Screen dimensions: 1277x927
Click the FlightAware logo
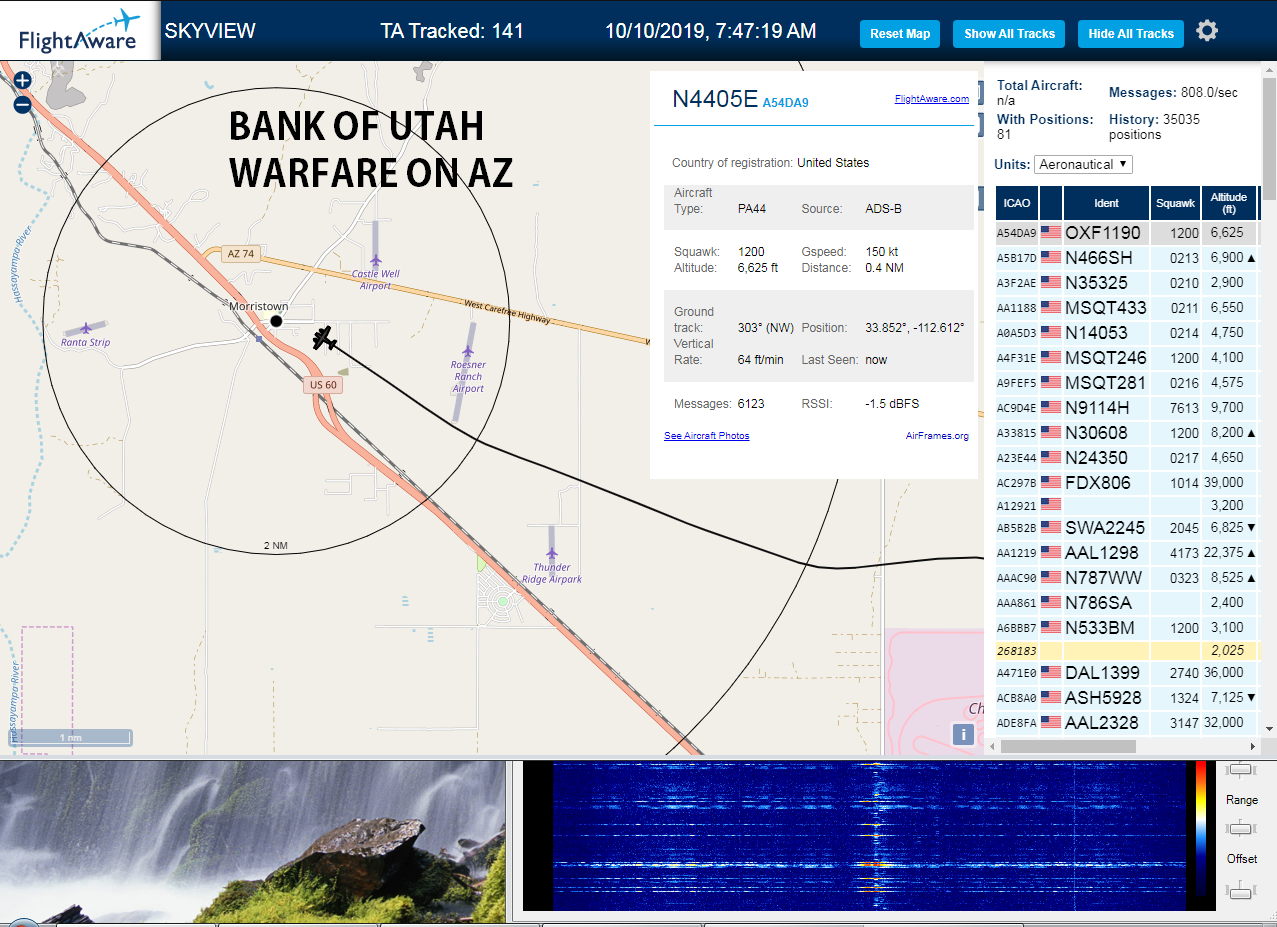(x=80, y=31)
